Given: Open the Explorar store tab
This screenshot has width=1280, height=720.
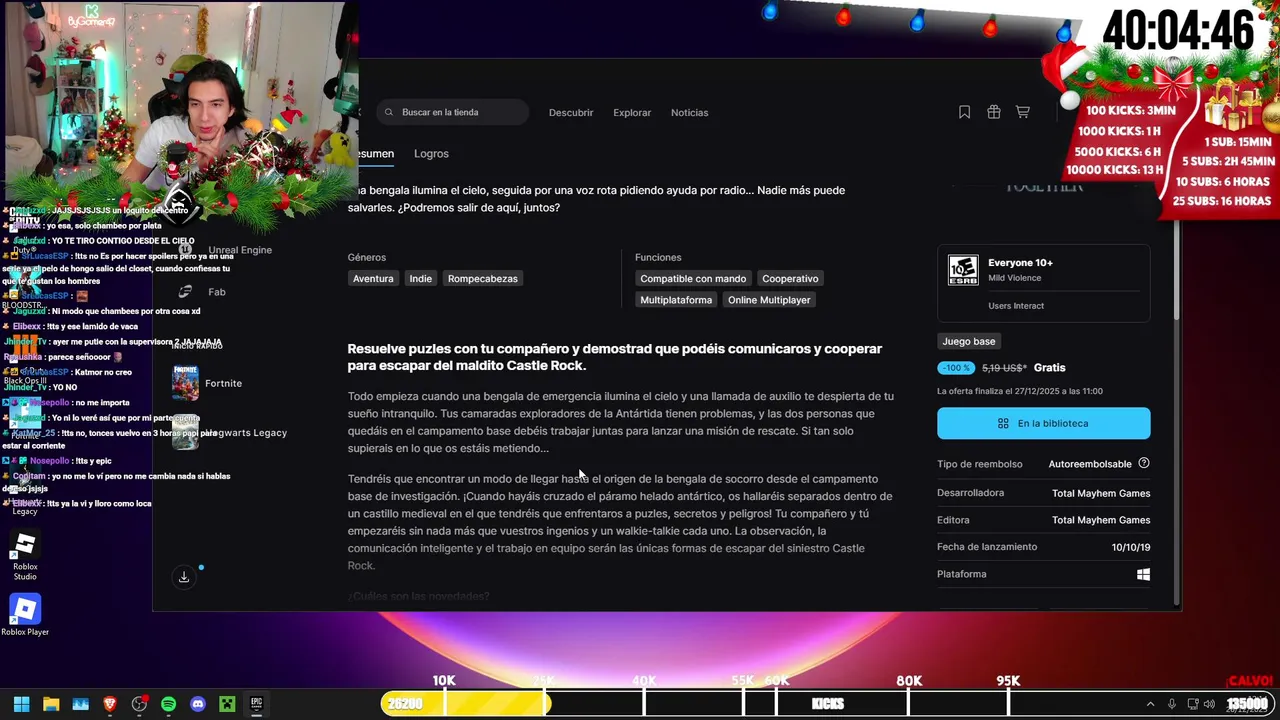Looking at the screenshot, I should click(x=632, y=113).
